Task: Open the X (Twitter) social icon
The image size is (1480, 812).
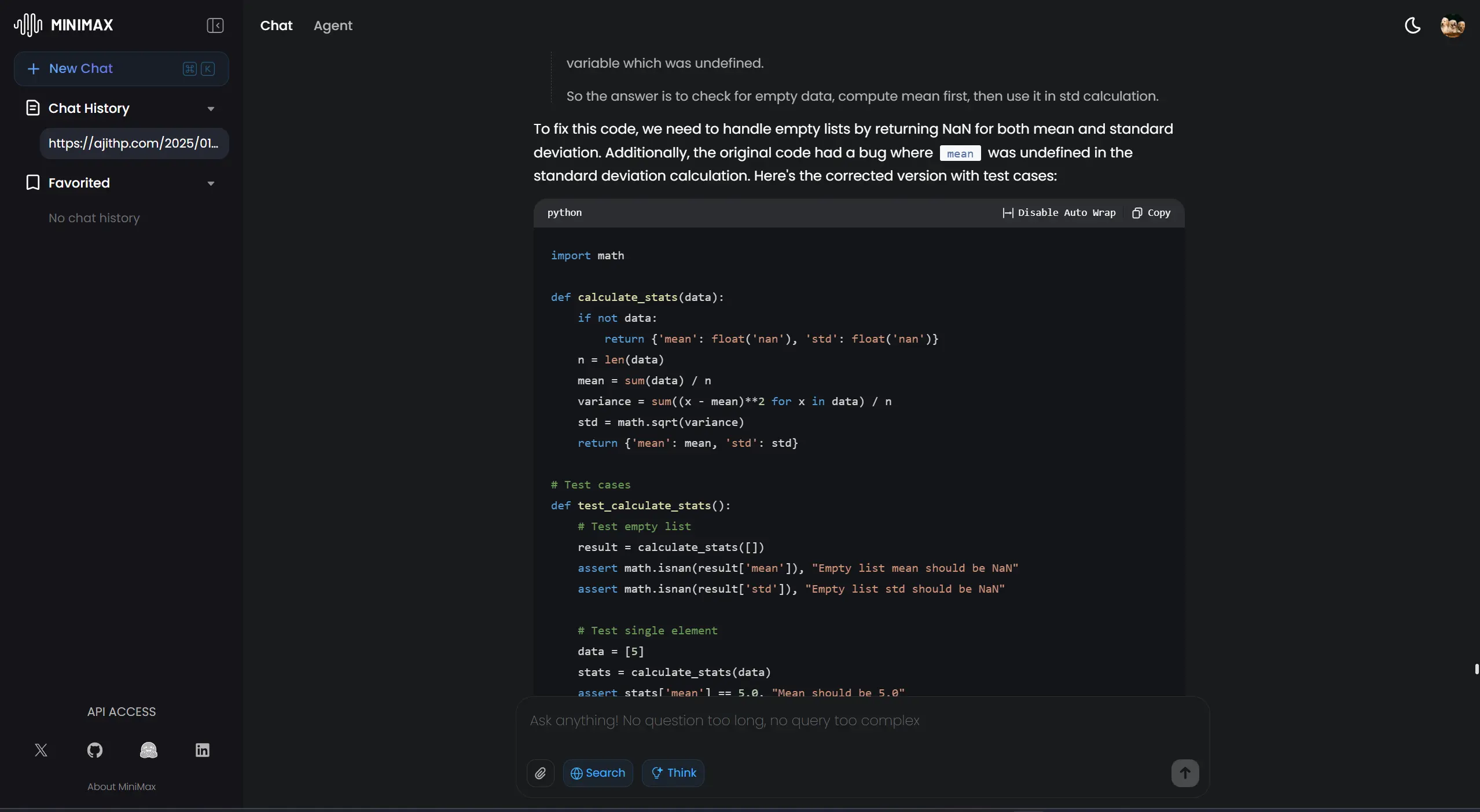Action: coord(41,750)
